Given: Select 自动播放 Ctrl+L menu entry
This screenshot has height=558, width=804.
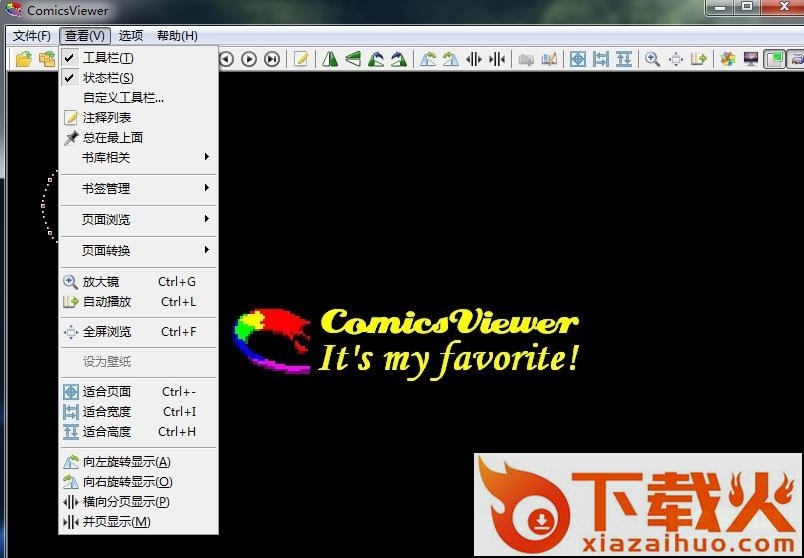Looking at the screenshot, I should (138, 302).
